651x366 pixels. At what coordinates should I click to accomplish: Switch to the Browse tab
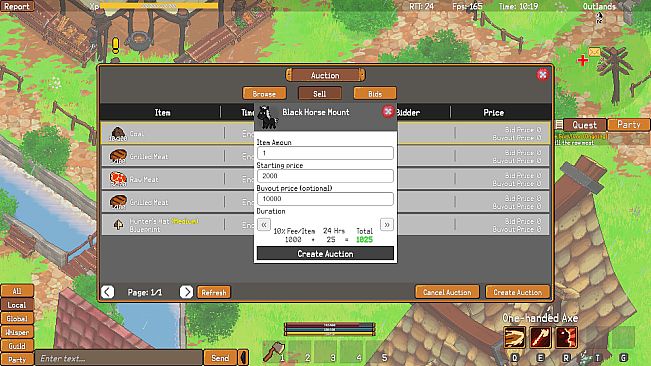pyautogui.click(x=264, y=93)
